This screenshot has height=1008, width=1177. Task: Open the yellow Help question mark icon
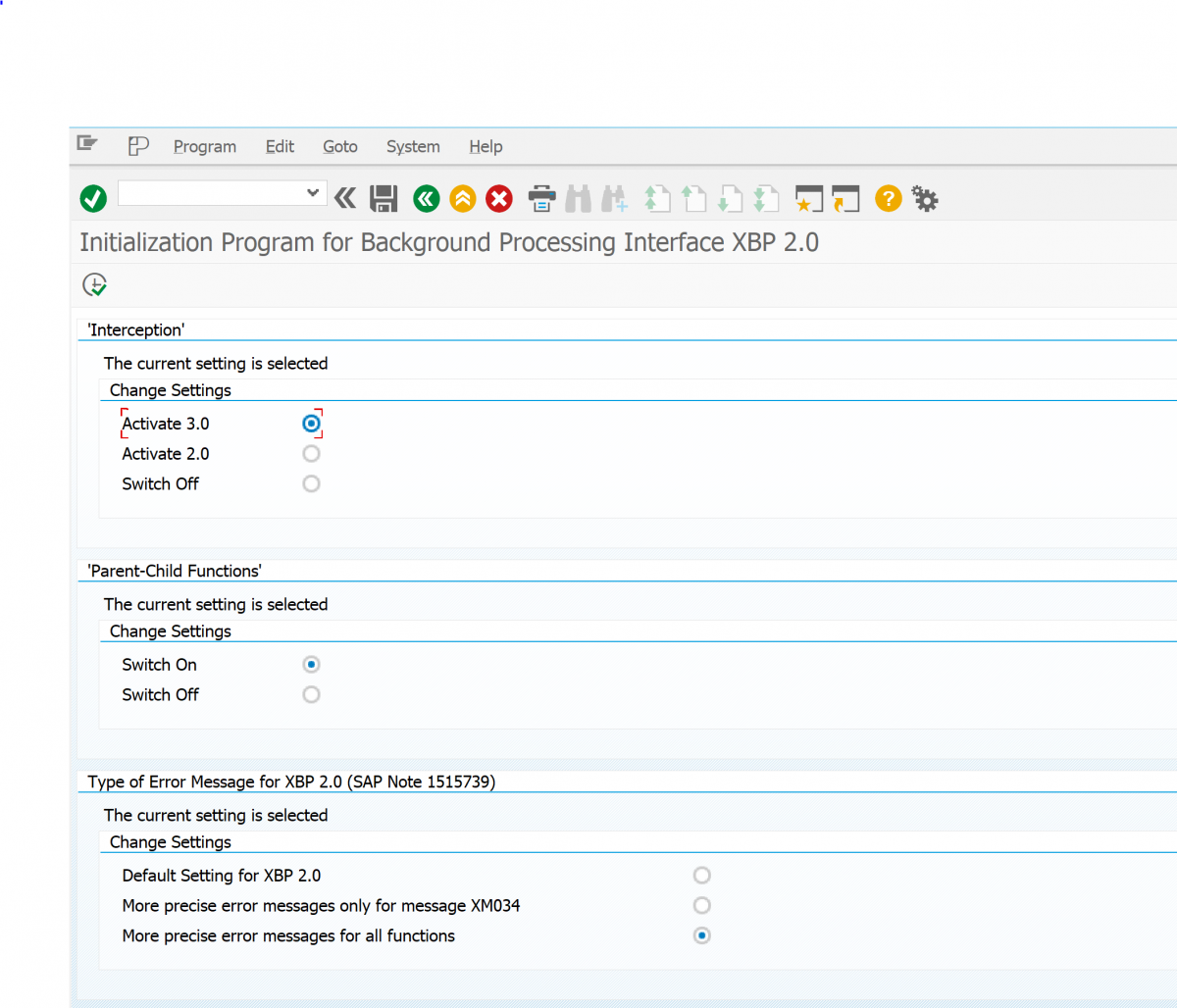coord(888,199)
